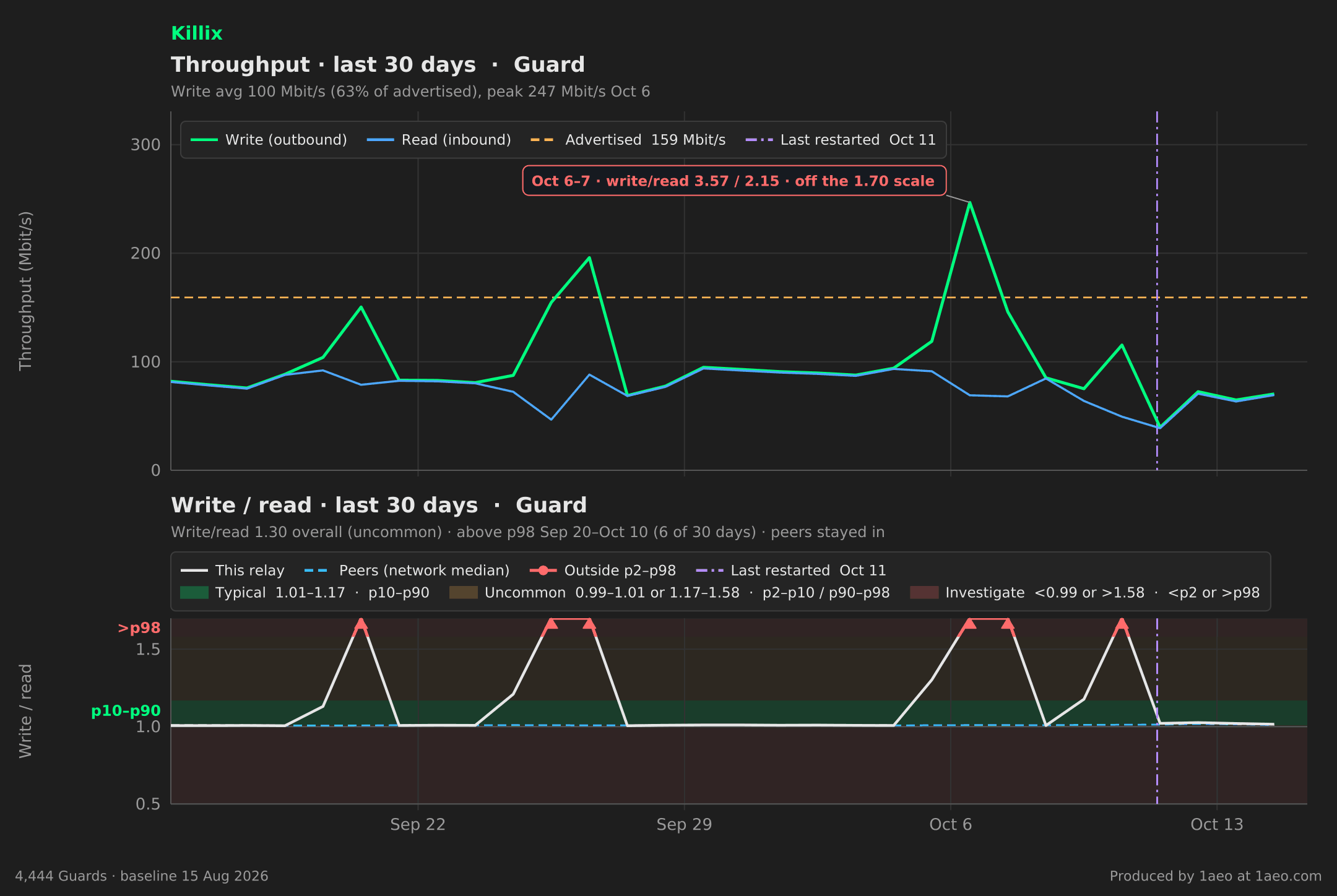Click the Throughput (Mbit/s) axis title
This screenshot has height=896, width=1337.
[x=25, y=291]
